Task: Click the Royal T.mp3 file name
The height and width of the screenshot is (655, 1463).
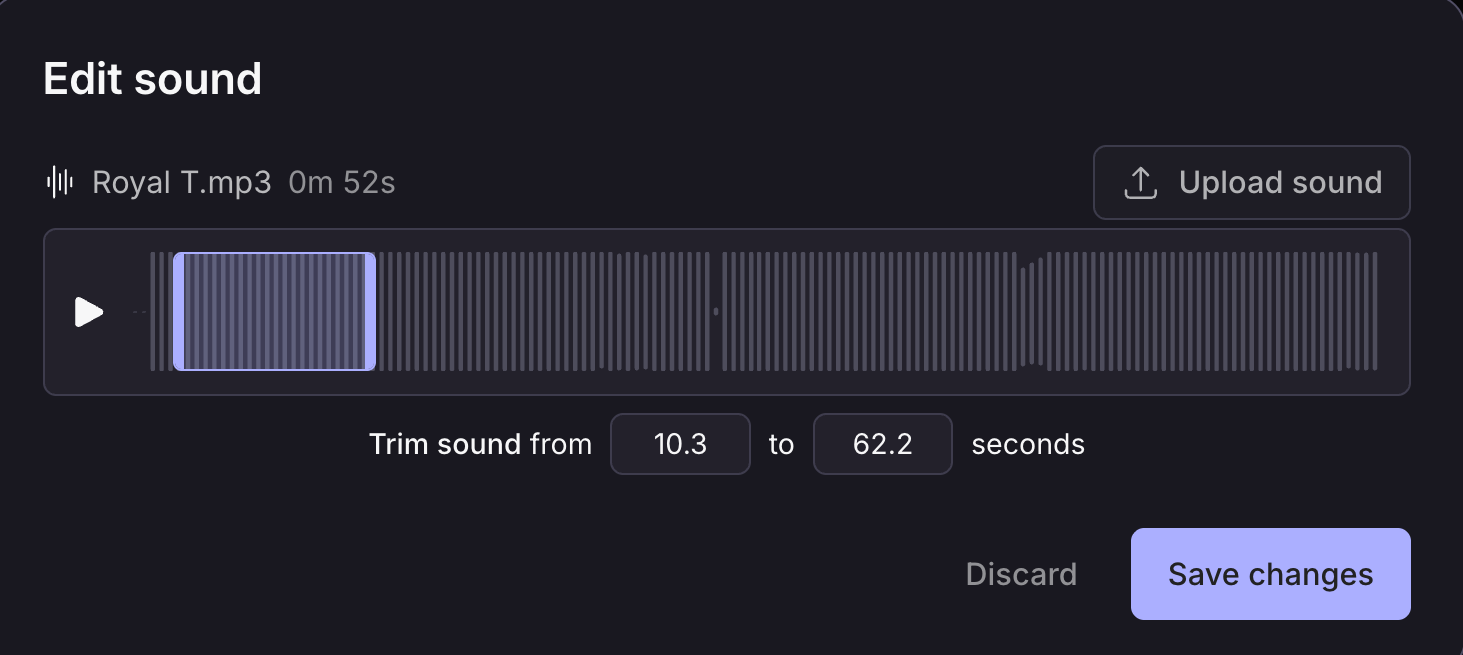Action: point(182,183)
